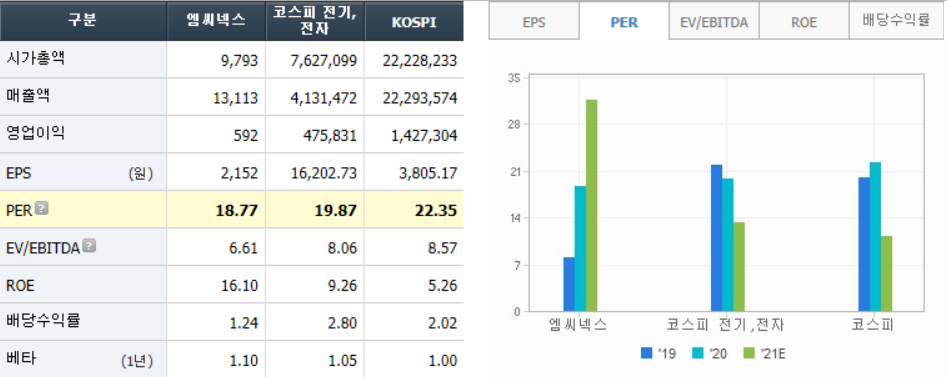Switch to the 배당수익률 chart tab

click(x=896, y=22)
